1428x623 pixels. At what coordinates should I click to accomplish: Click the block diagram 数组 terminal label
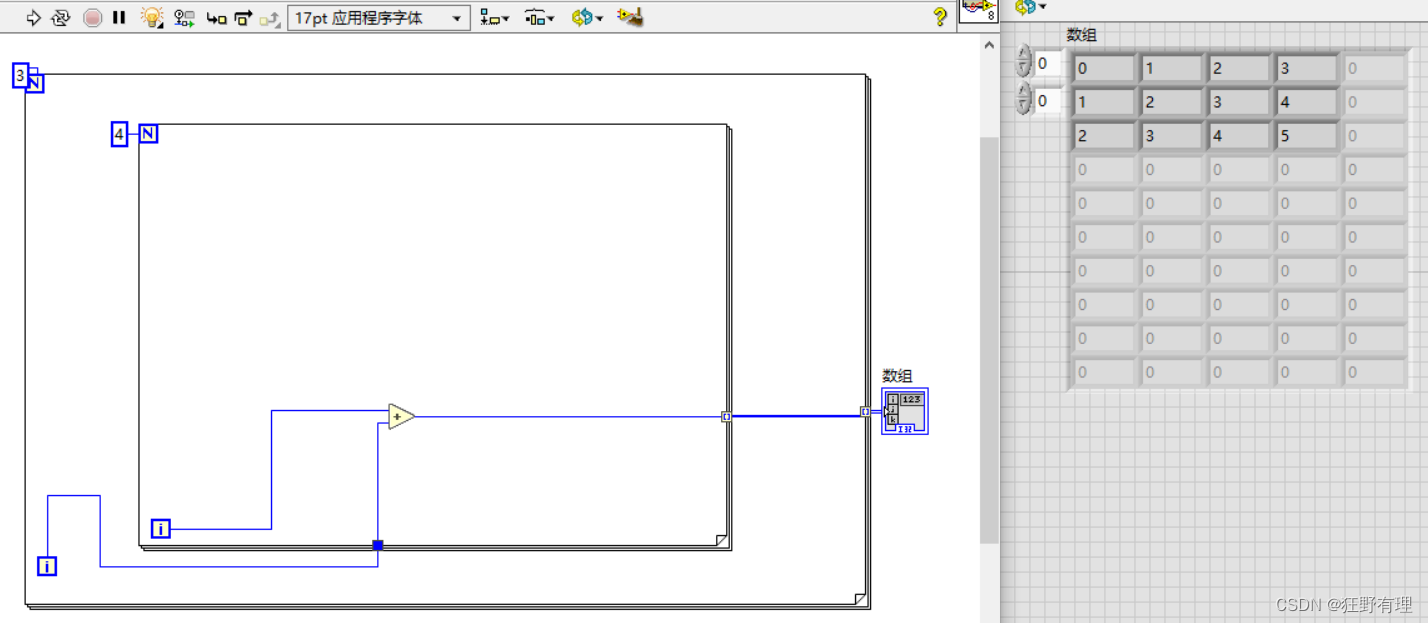(897, 376)
